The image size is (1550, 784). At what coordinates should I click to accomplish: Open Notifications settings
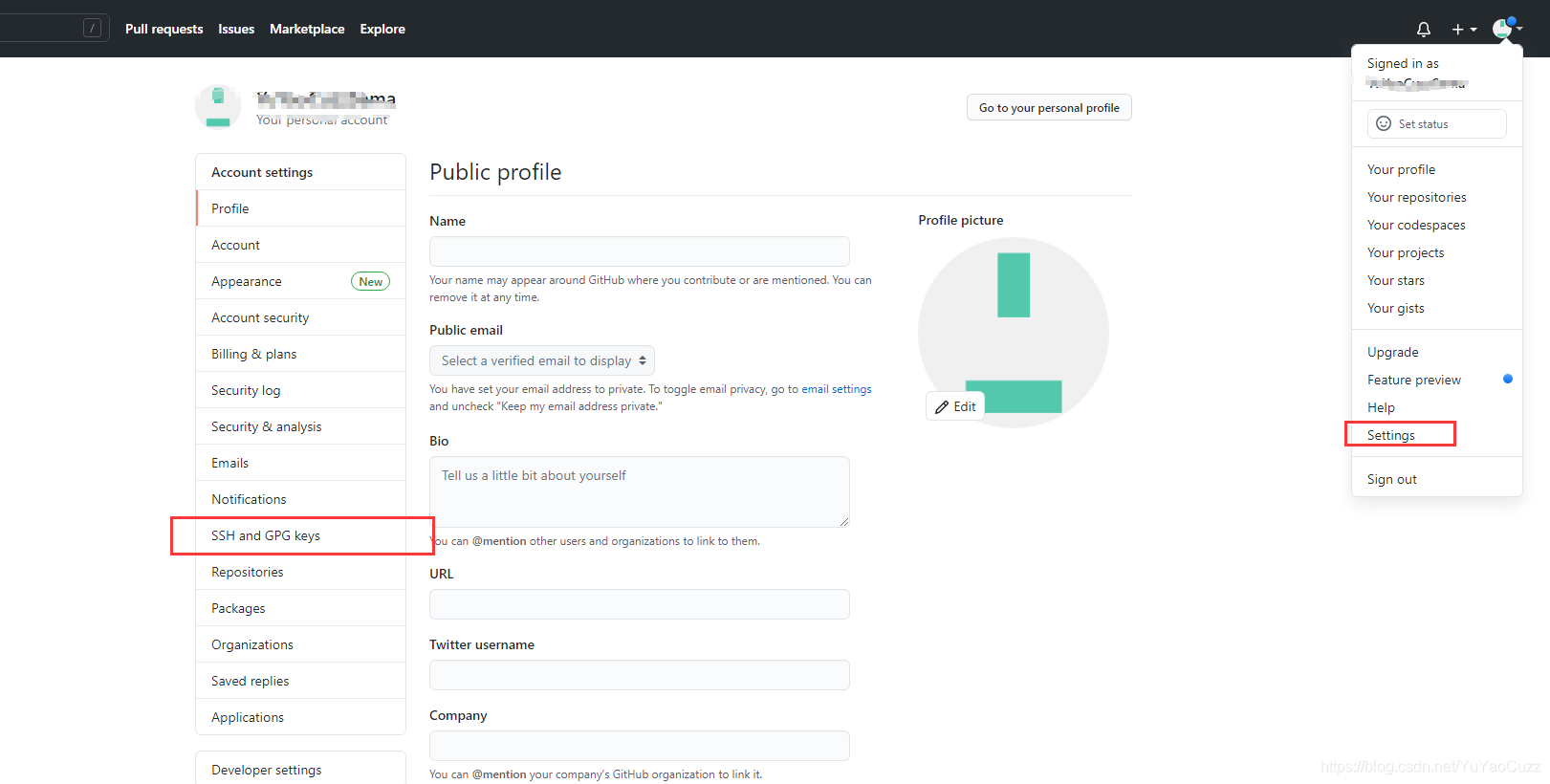pos(301,499)
